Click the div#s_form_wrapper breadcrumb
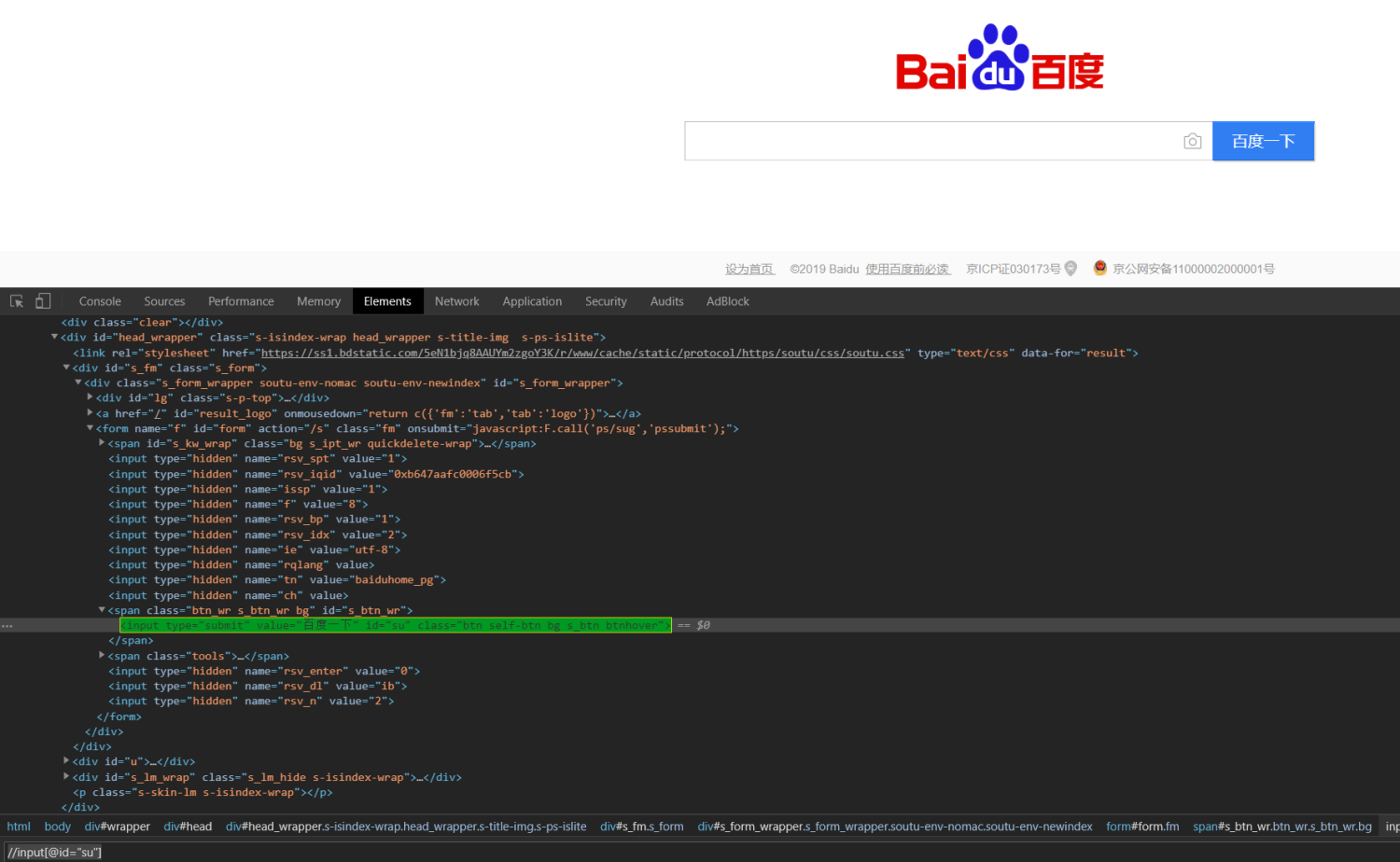Image resolution: width=1400 pixels, height=862 pixels. (895, 827)
